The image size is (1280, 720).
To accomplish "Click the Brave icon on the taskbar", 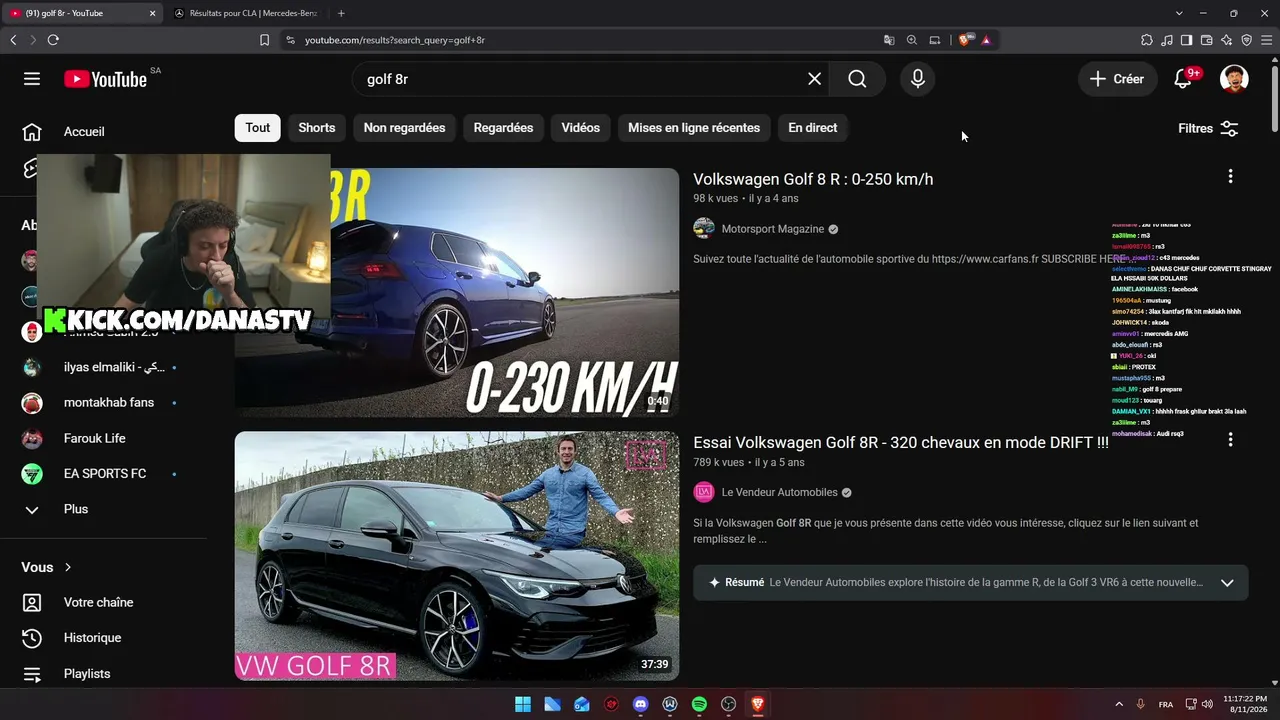I will point(757,704).
